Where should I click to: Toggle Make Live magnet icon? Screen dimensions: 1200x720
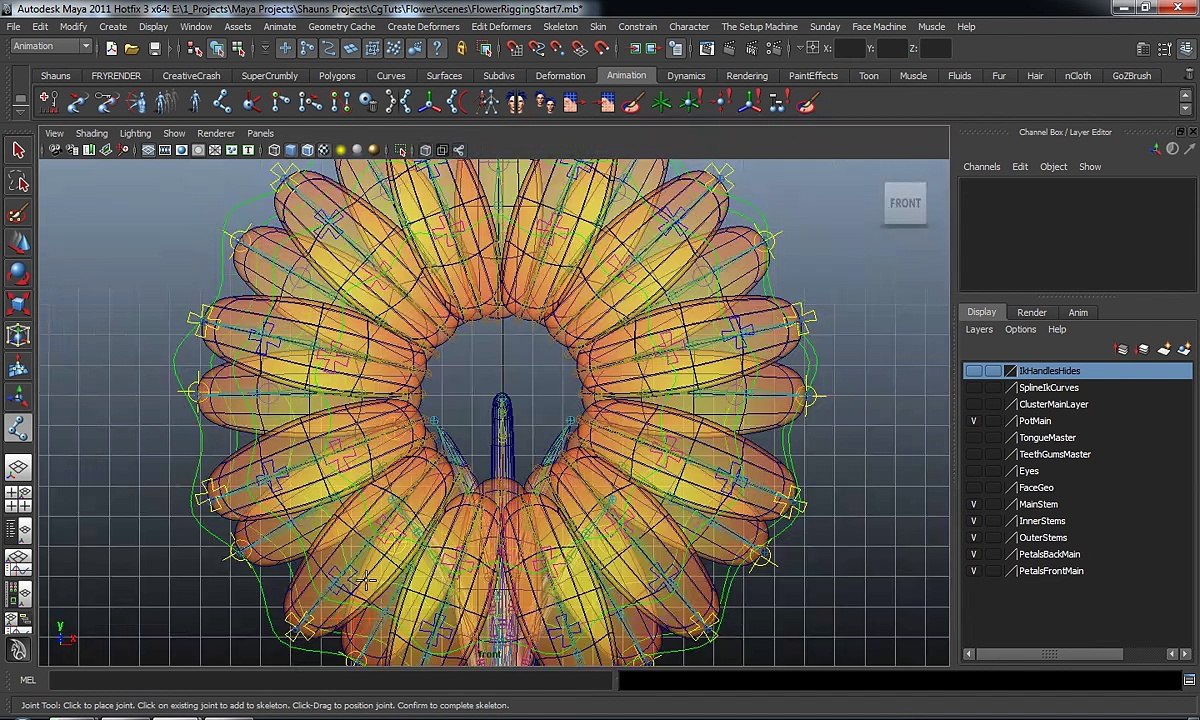point(602,48)
